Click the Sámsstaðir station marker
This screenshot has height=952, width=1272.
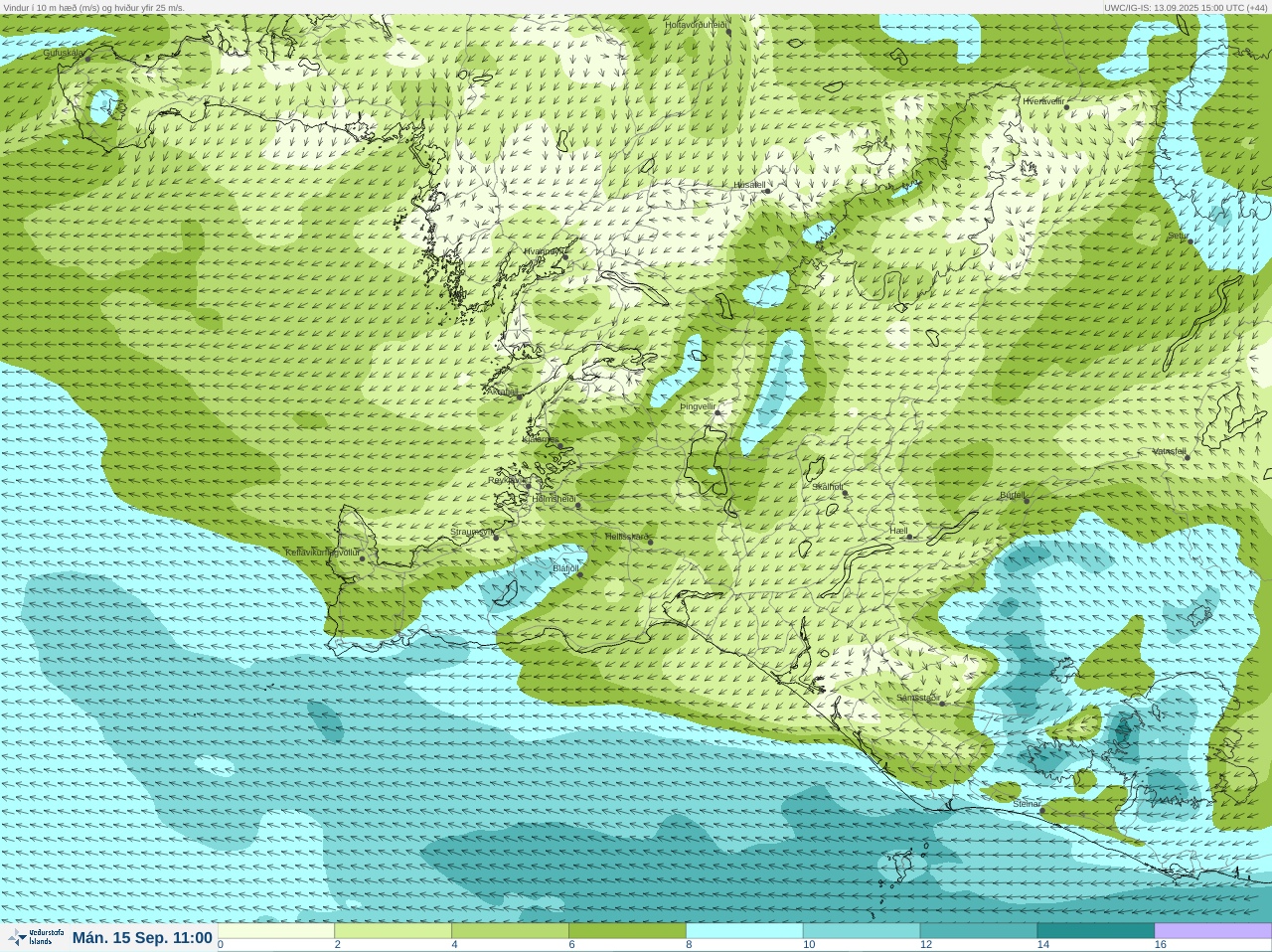942,703
